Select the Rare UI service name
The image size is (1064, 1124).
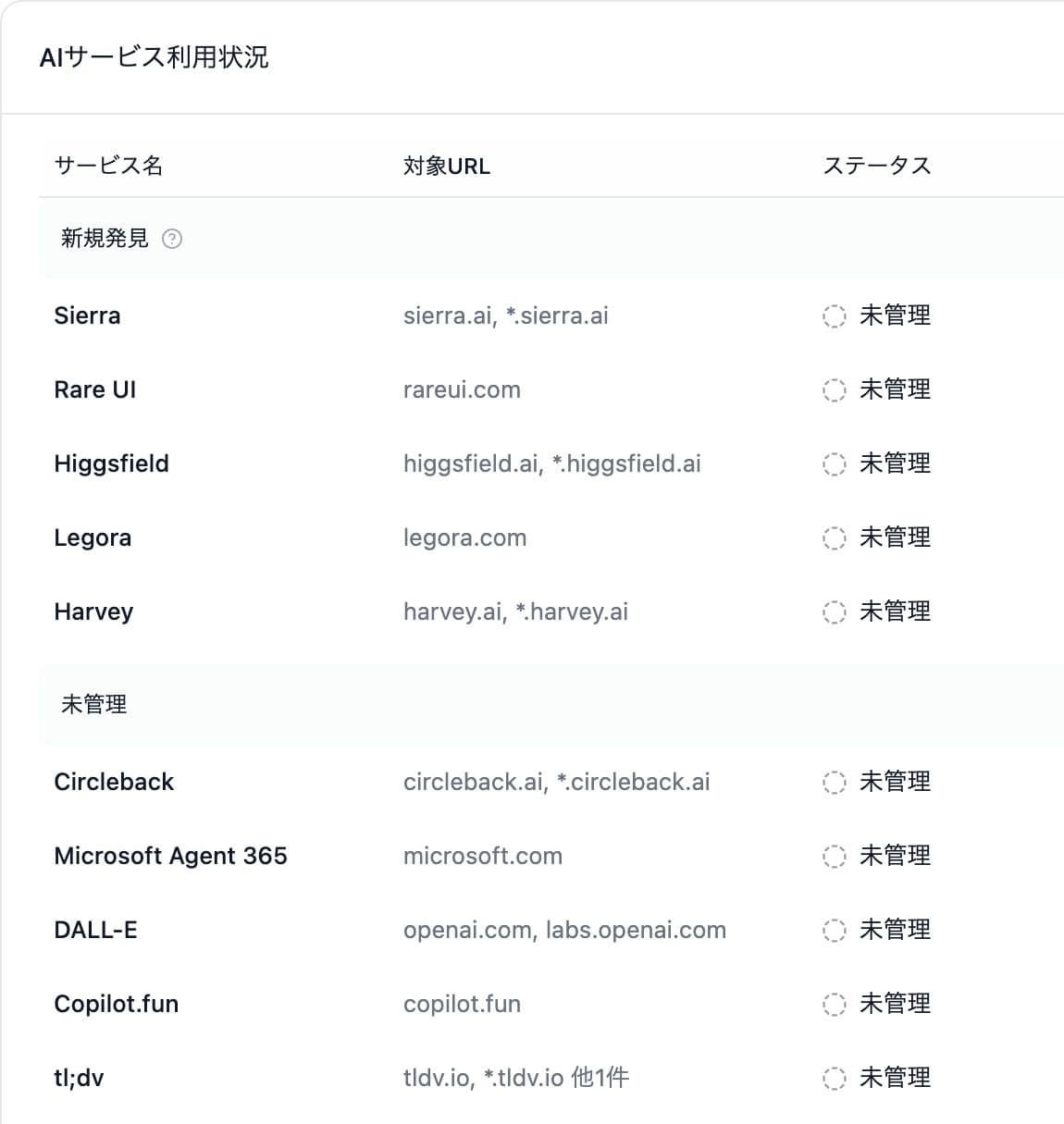[95, 389]
